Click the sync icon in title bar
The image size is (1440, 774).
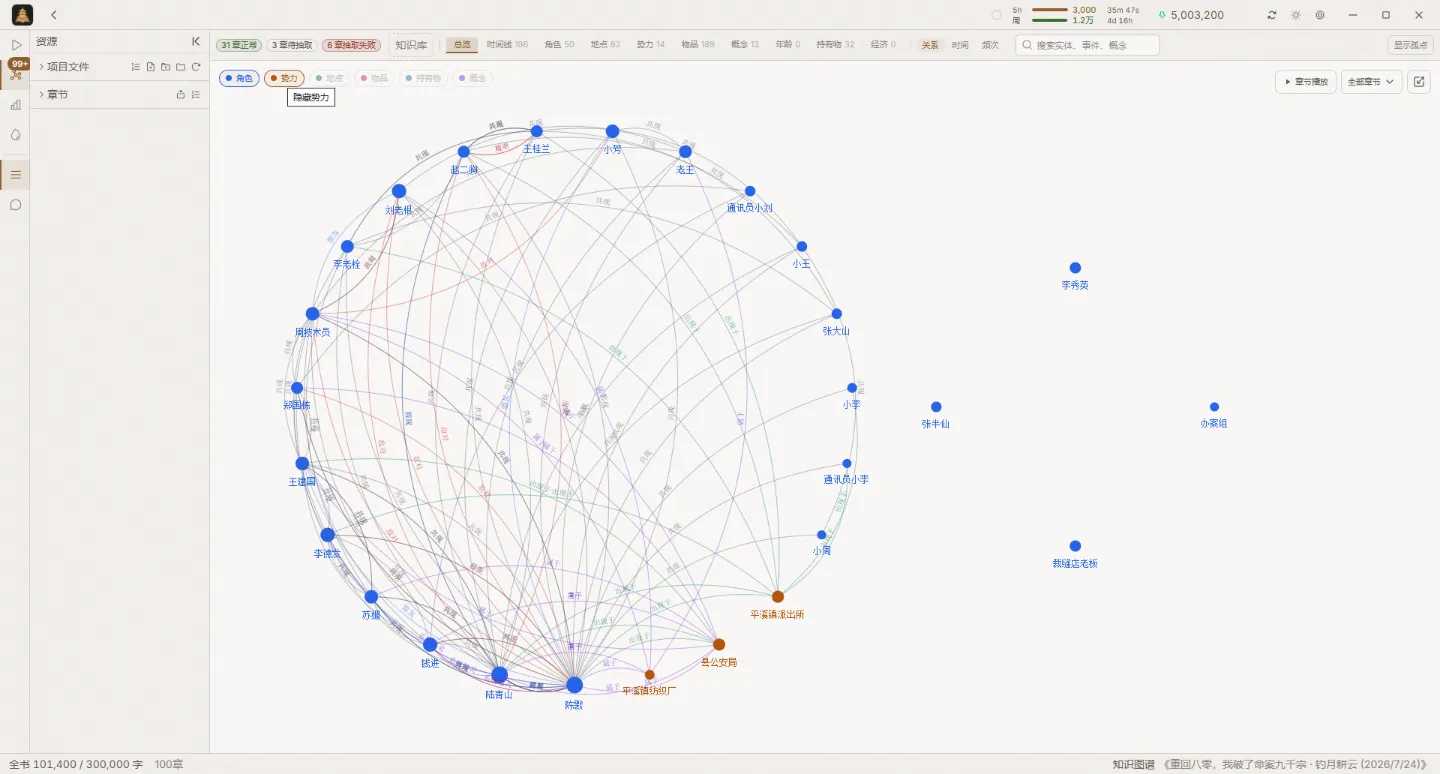click(1272, 15)
